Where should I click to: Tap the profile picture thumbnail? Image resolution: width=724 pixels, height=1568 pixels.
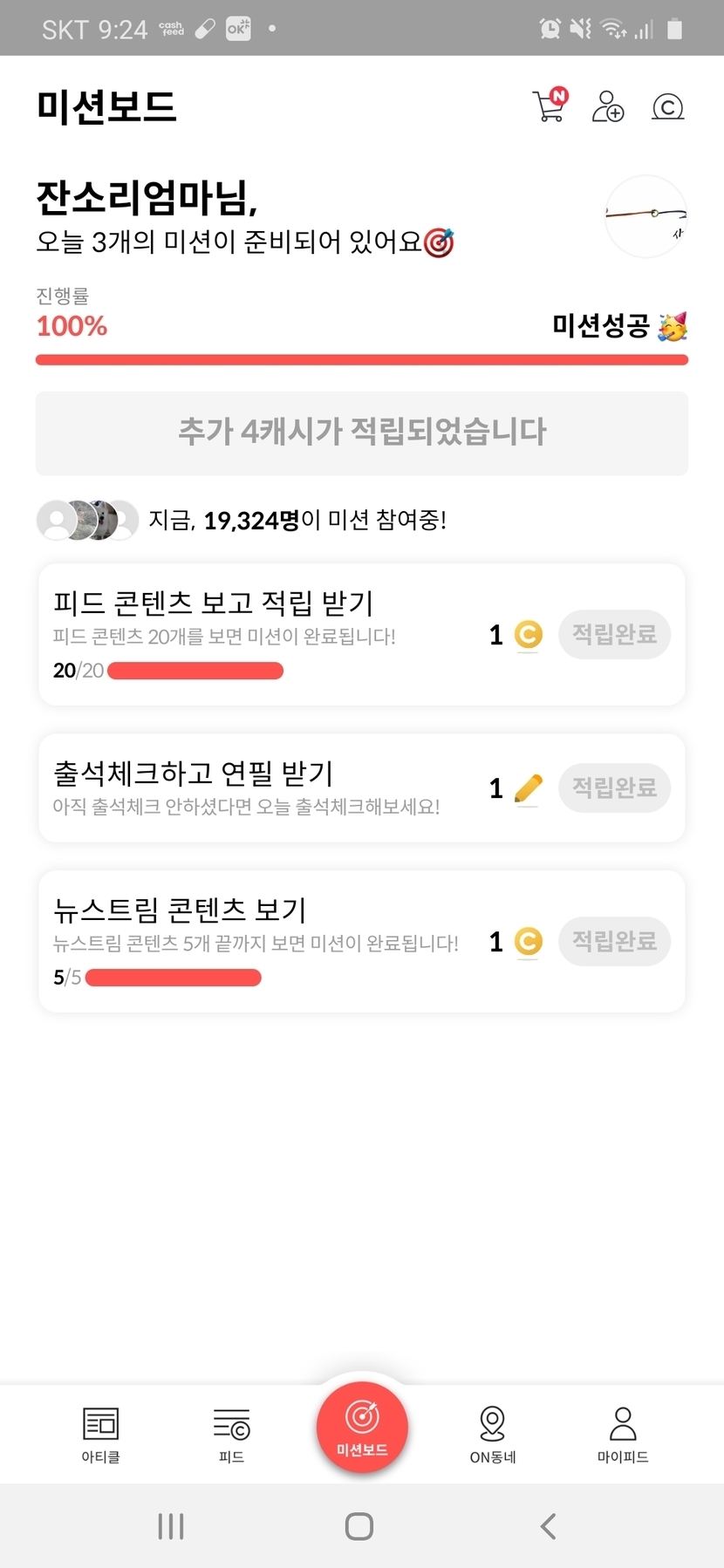tap(646, 216)
